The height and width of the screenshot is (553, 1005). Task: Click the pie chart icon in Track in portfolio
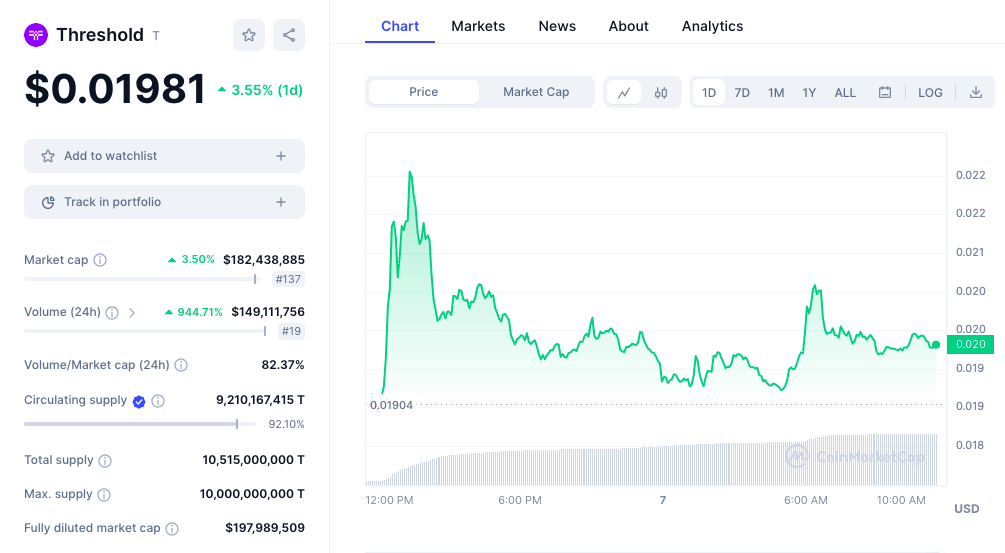[x=48, y=202]
